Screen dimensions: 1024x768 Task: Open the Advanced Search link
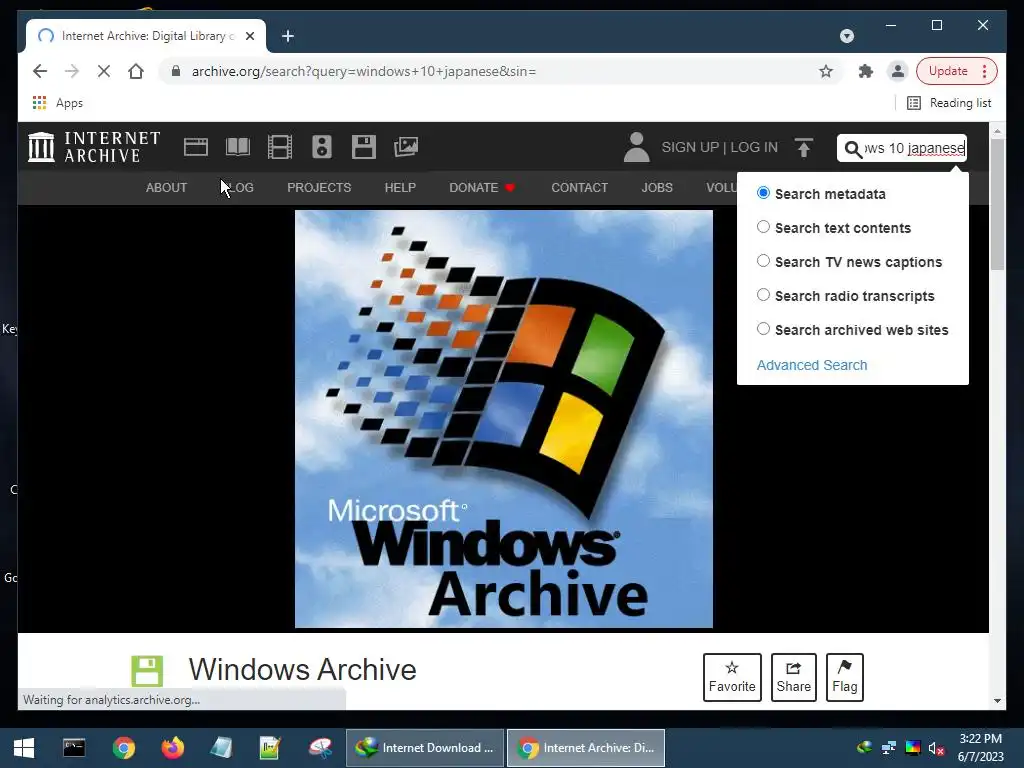tap(812, 365)
